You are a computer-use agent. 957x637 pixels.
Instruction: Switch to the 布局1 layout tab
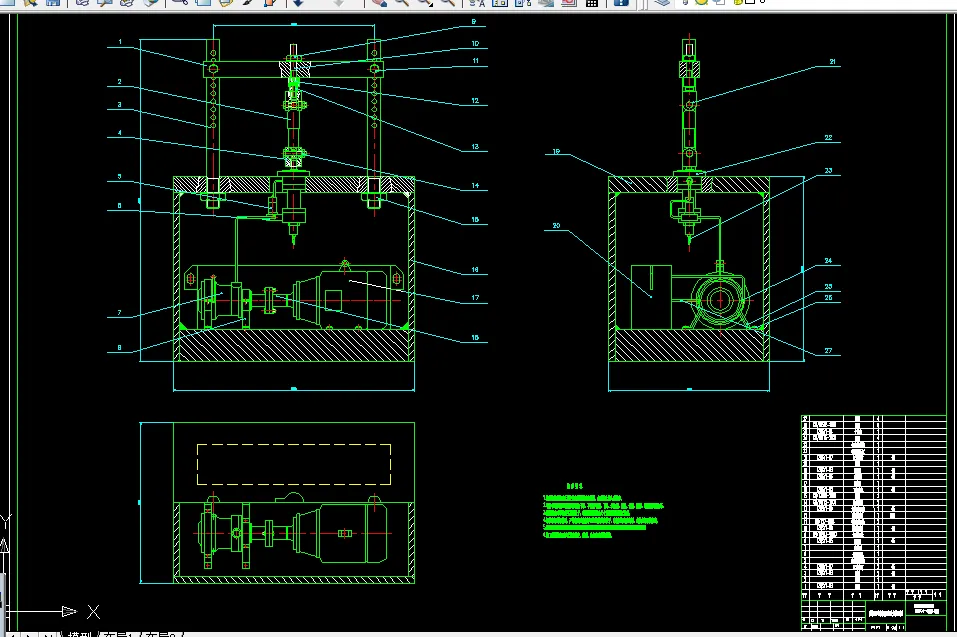click(x=118, y=634)
